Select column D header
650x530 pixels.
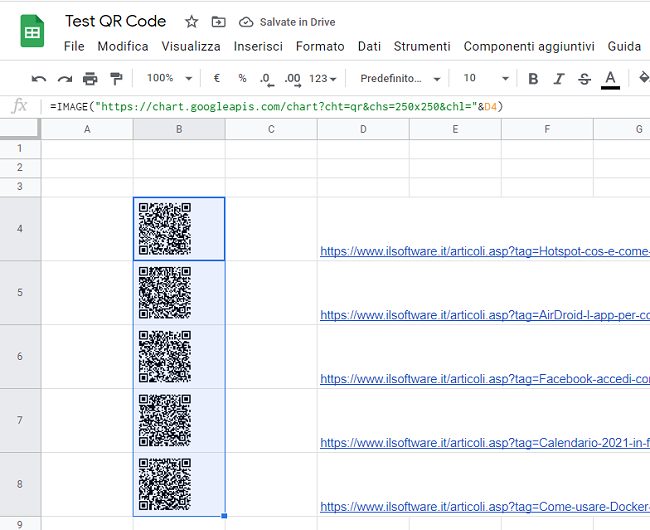tap(363, 129)
